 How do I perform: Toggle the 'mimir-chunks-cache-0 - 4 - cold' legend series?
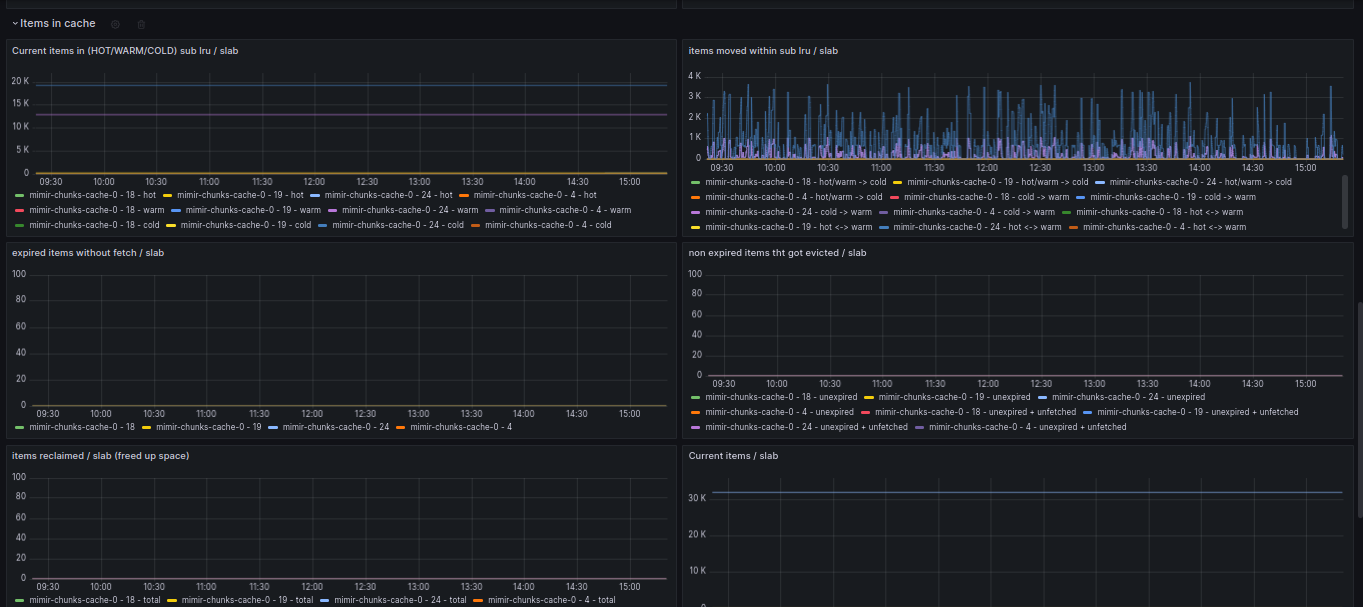547,225
